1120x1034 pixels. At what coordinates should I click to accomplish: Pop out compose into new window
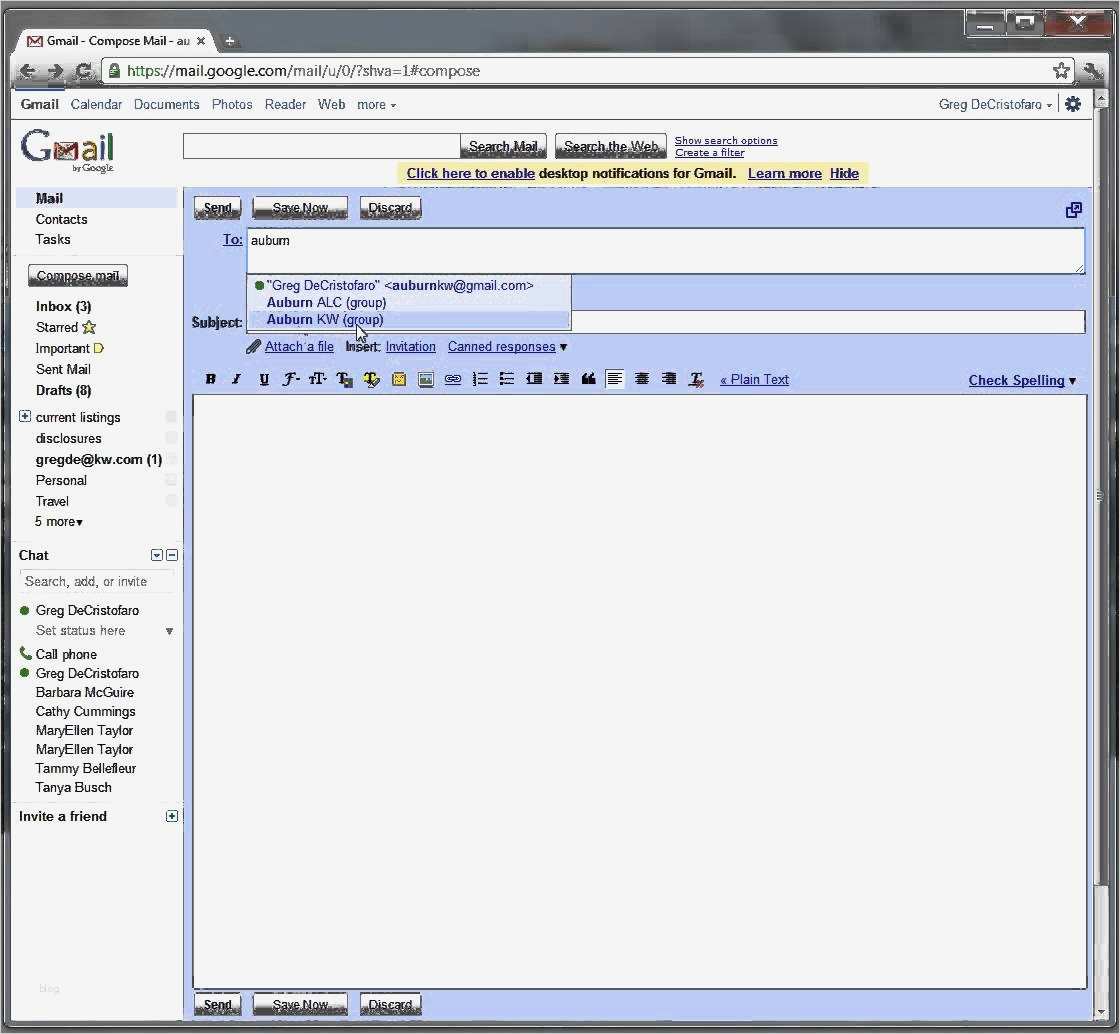click(x=1074, y=209)
